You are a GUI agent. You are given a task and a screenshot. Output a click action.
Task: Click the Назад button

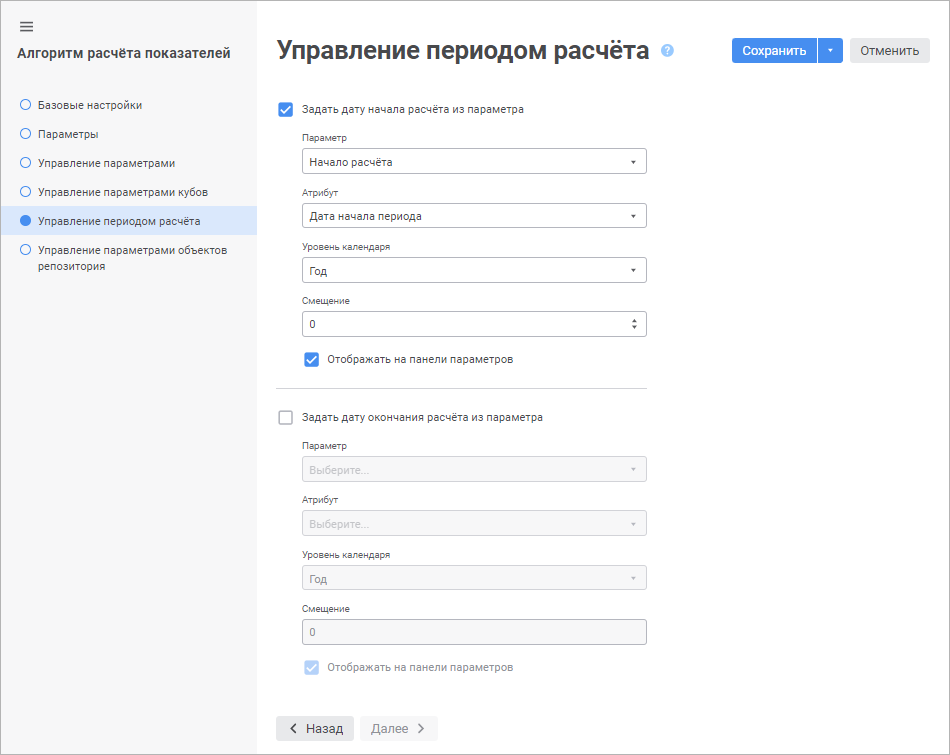coord(315,729)
